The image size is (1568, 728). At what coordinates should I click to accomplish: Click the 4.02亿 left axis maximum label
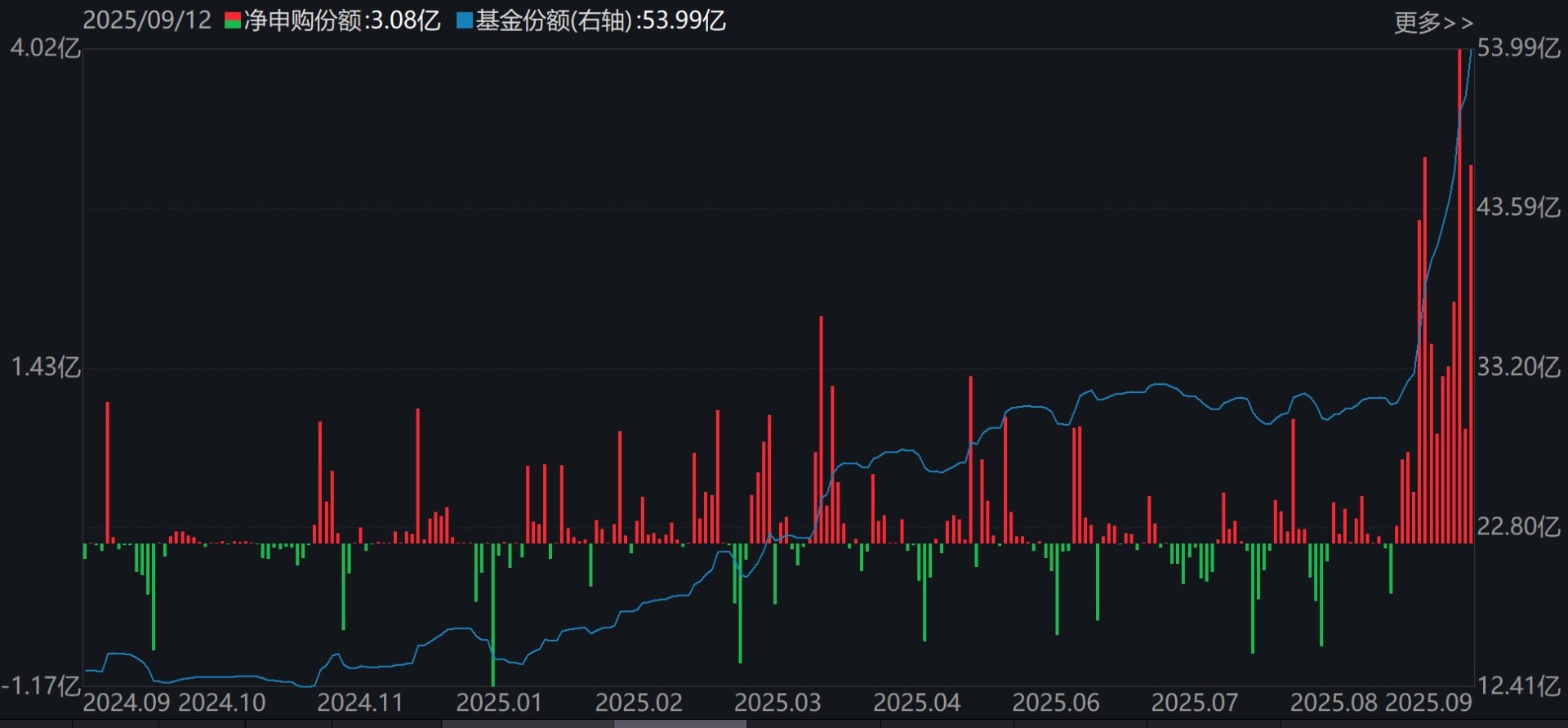pyautogui.click(x=45, y=48)
